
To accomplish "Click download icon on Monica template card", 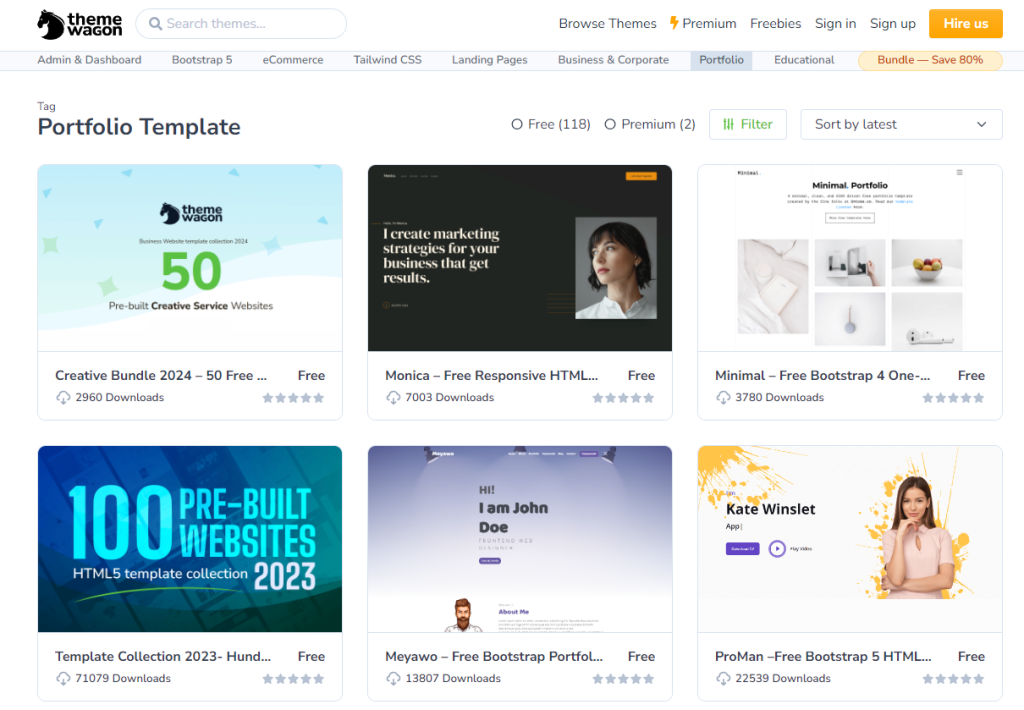I will click(393, 398).
